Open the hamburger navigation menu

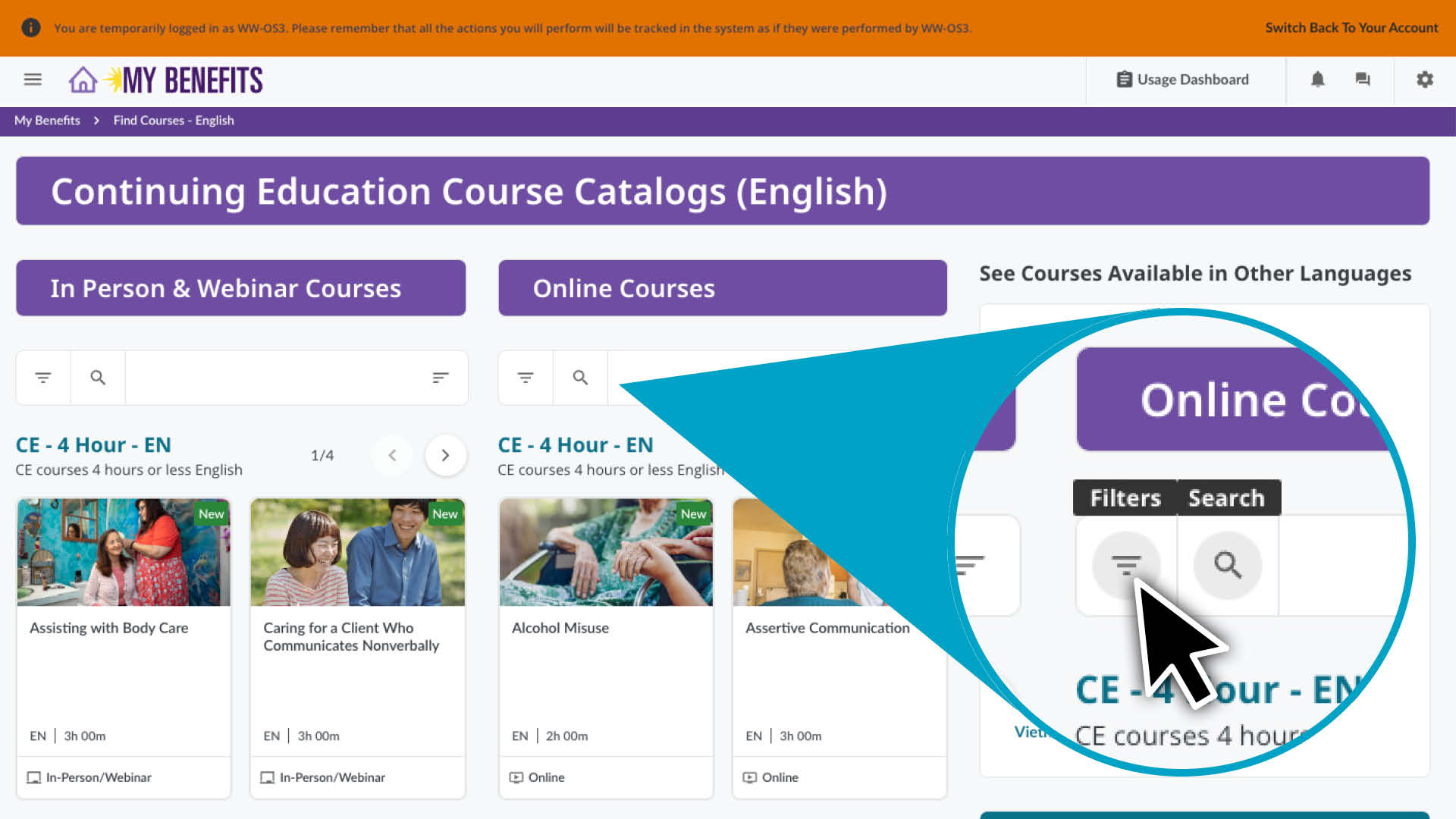click(33, 79)
